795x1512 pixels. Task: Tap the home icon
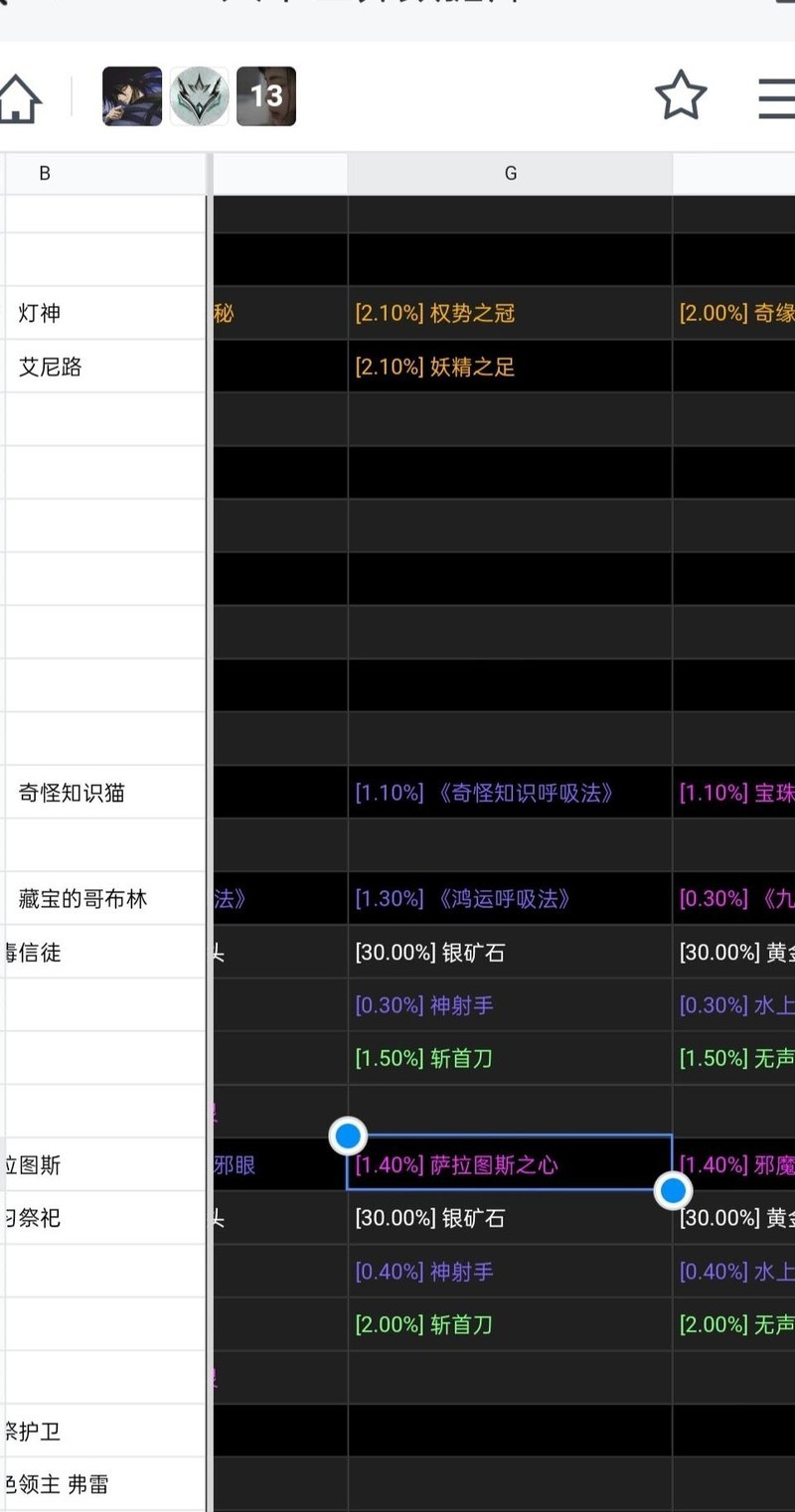[x=20, y=98]
